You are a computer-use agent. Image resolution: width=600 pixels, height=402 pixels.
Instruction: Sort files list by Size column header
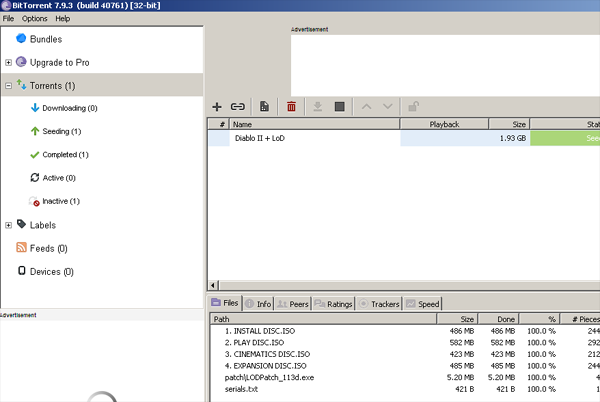[x=457, y=319]
